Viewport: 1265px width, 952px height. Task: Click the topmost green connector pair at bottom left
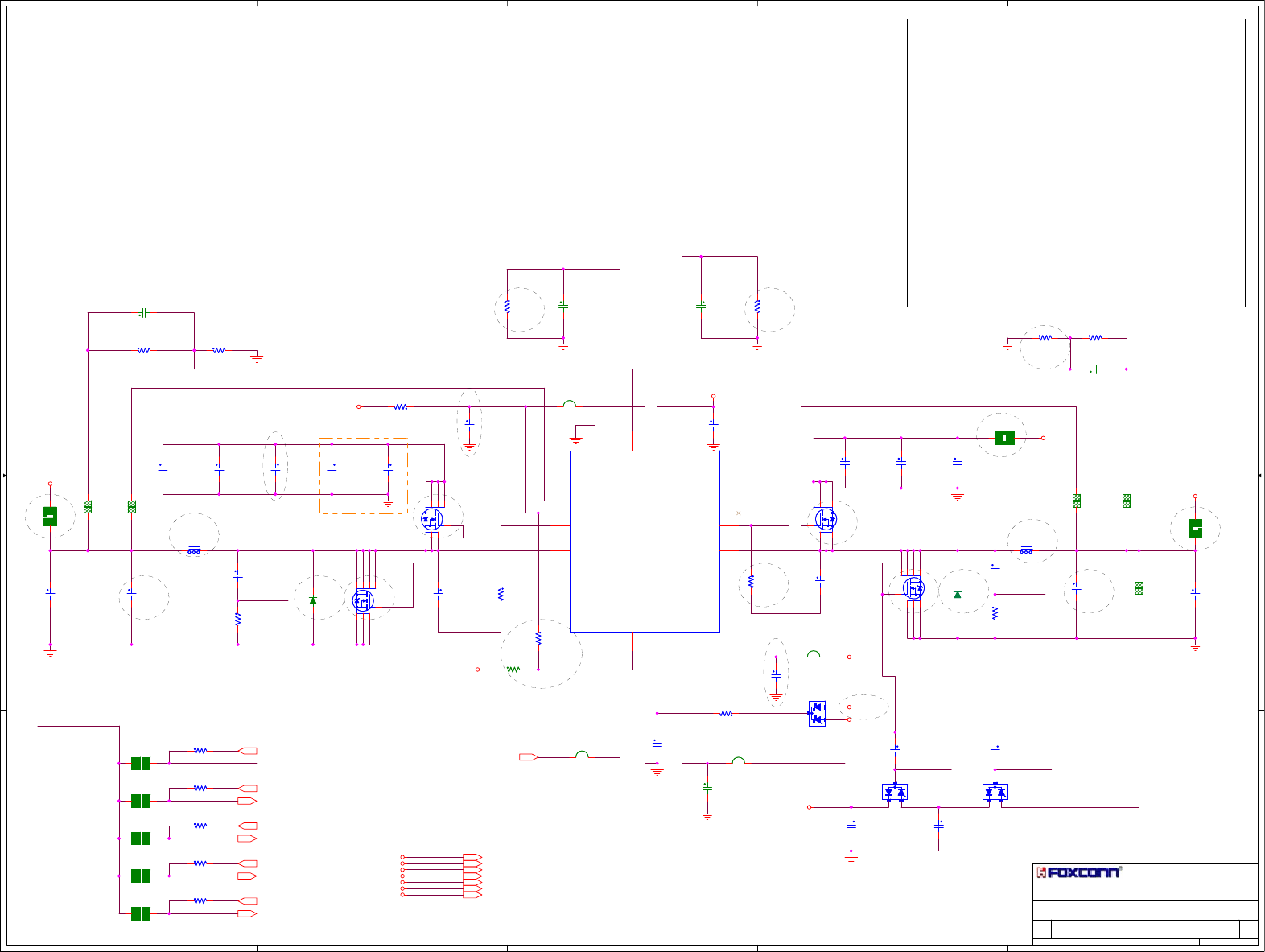pos(141,764)
